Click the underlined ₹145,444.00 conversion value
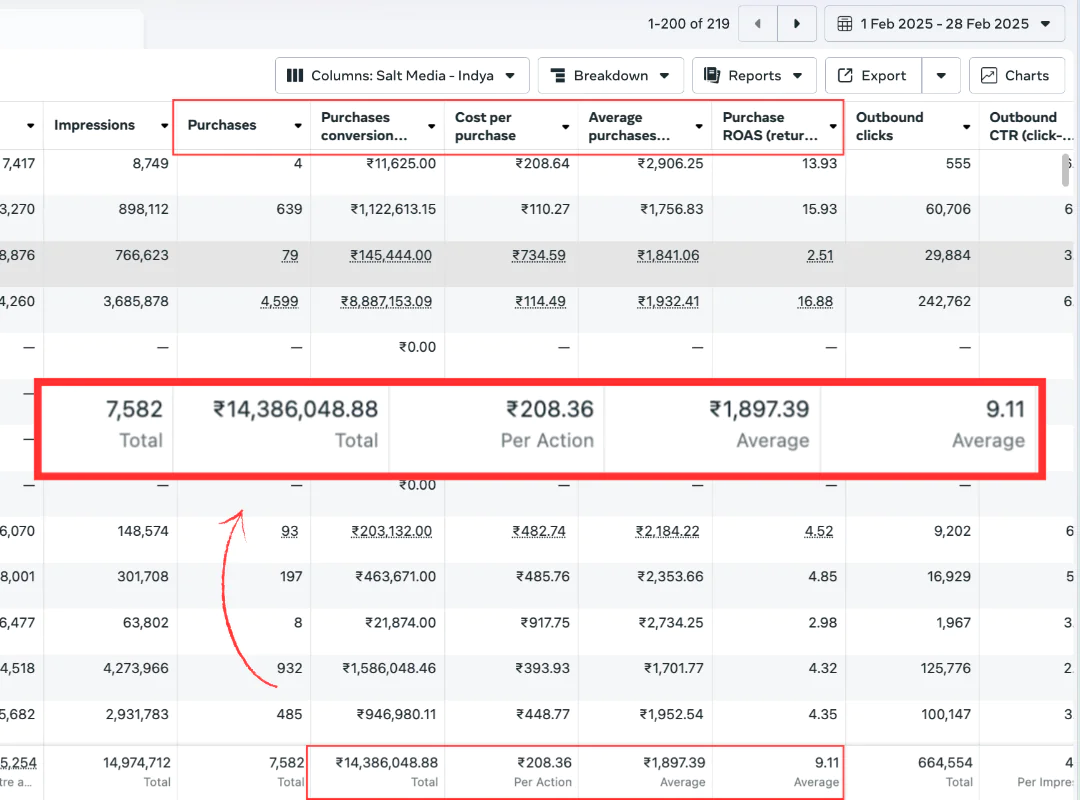Image resolution: width=1080 pixels, height=800 pixels. (x=391, y=255)
